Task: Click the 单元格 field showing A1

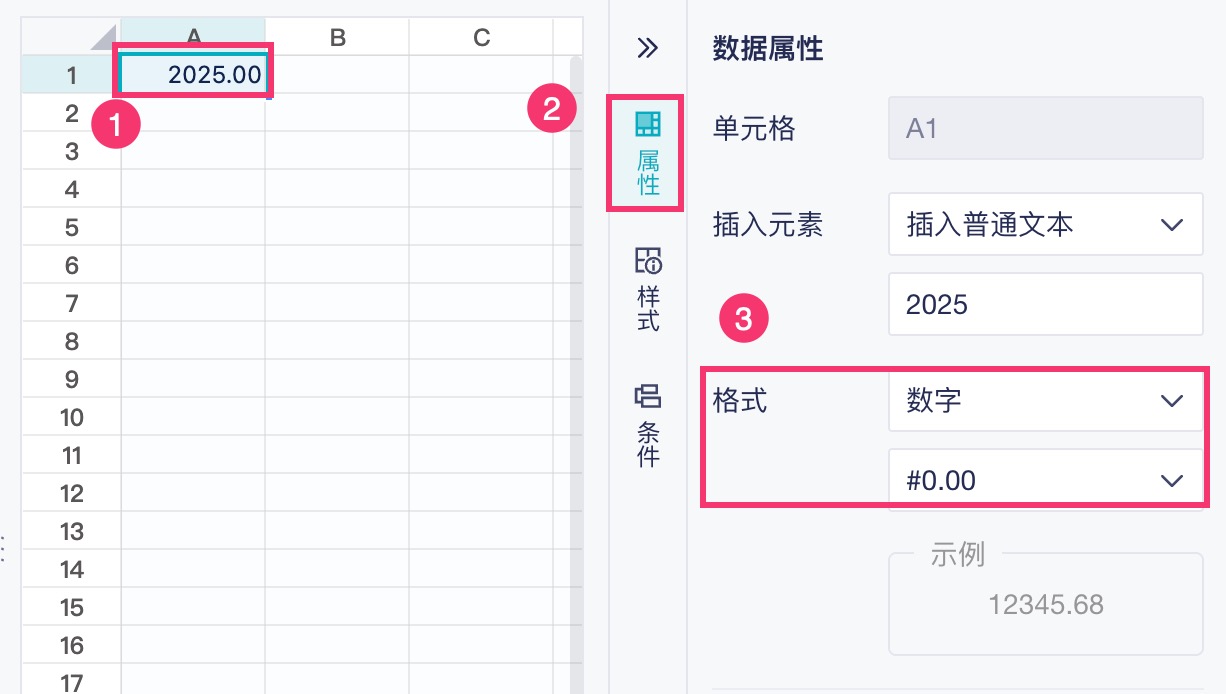Action: 1045,128
